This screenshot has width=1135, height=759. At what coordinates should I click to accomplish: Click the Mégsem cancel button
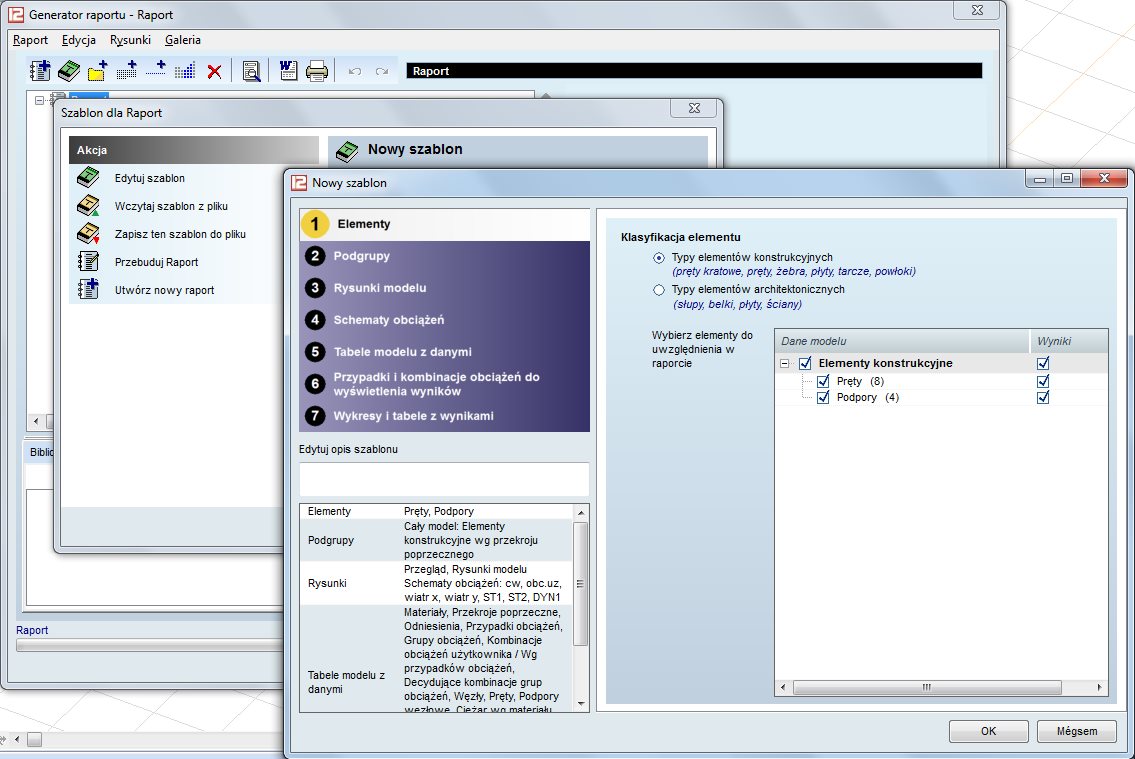click(x=1076, y=731)
